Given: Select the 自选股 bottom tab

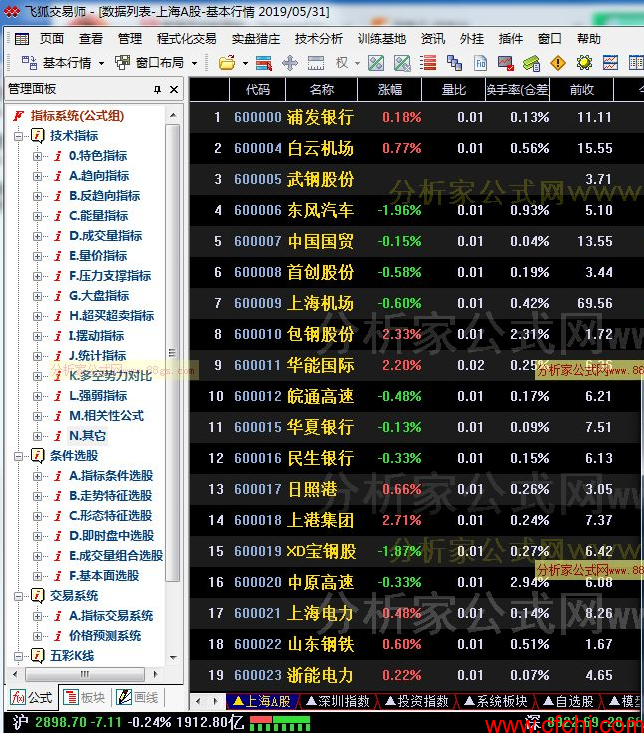Looking at the screenshot, I should (x=569, y=702).
